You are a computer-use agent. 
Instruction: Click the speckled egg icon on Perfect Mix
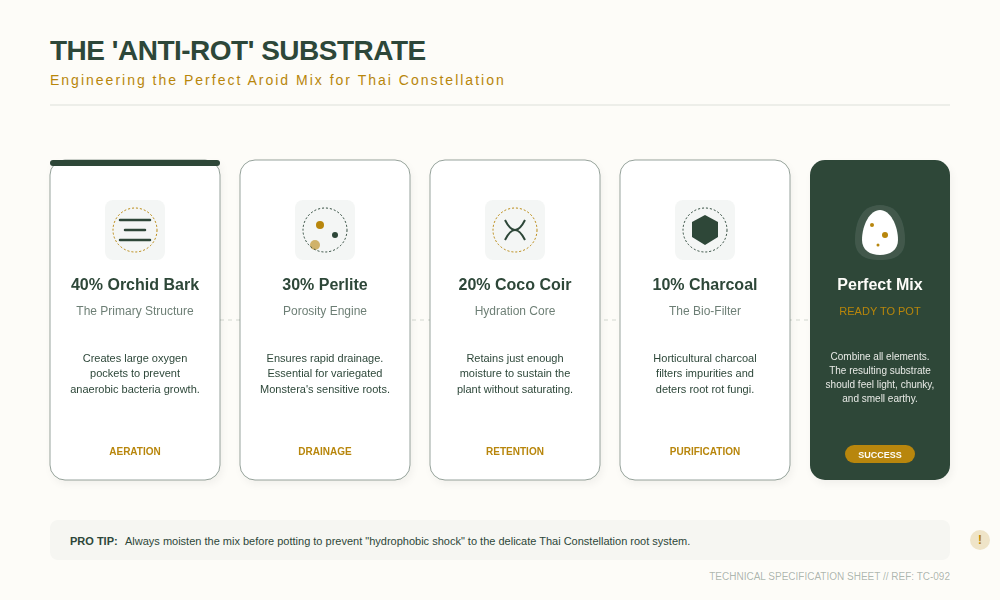pyautogui.click(x=879, y=232)
